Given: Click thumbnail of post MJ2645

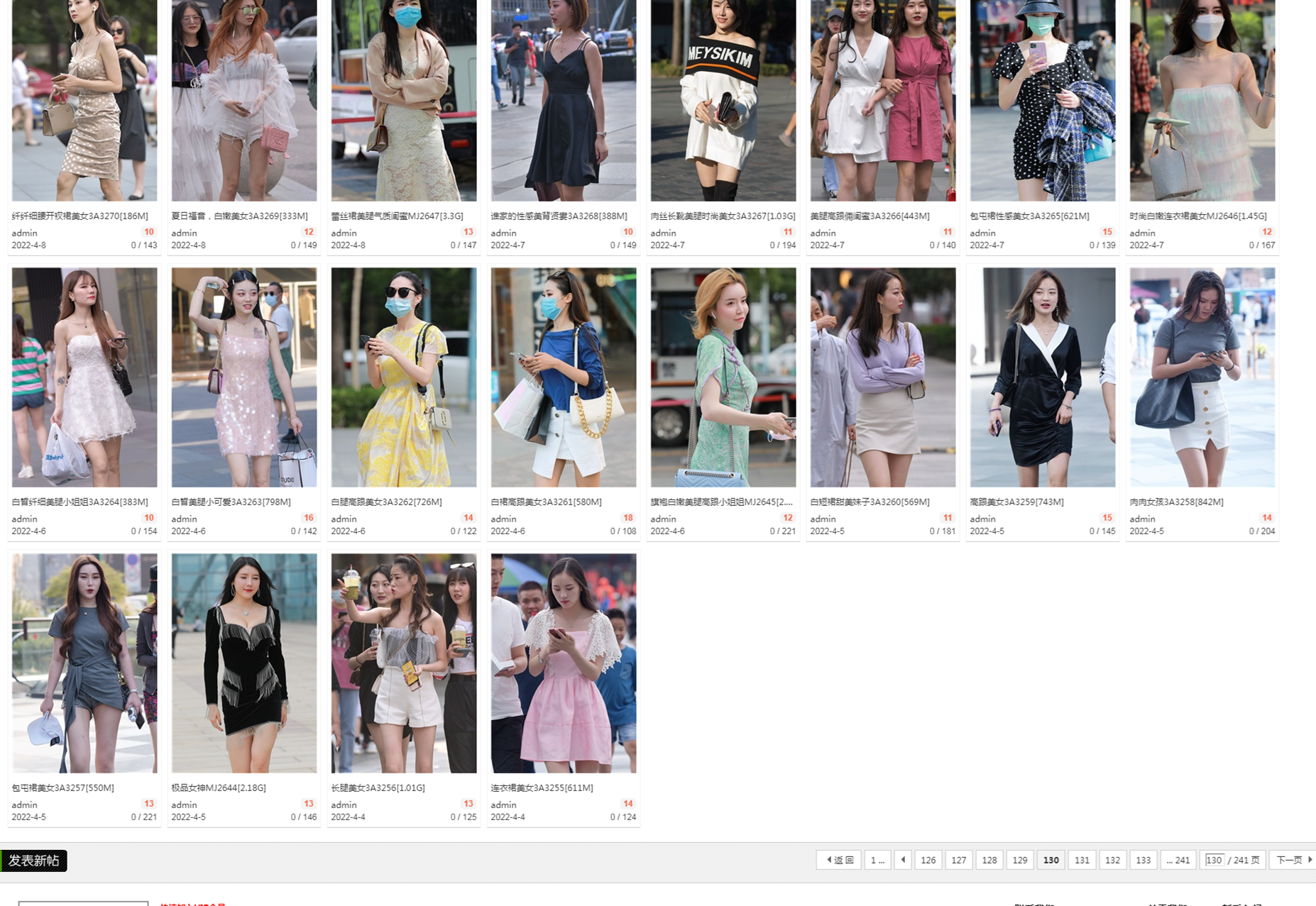Looking at the screenshot, I should click(723, 377).
